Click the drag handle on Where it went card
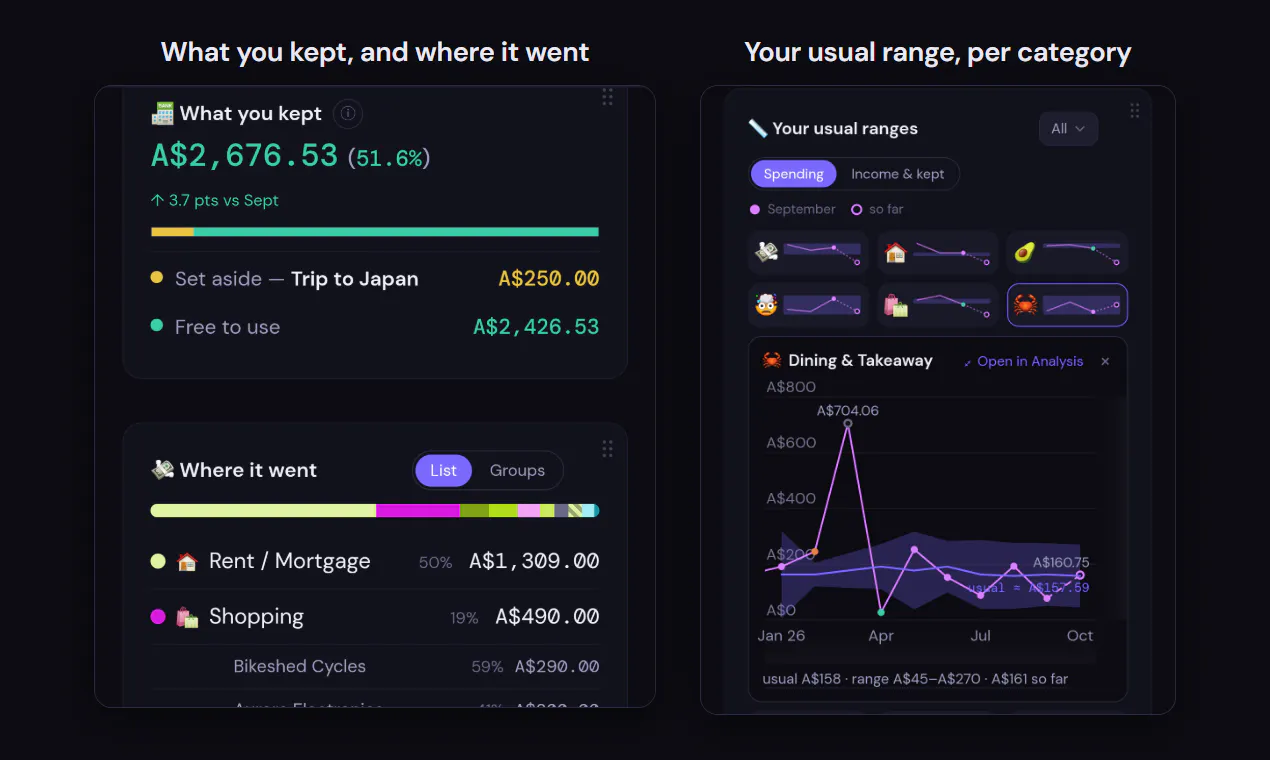Viewport: 1270px width, 760px height. (x=607, y=449)
